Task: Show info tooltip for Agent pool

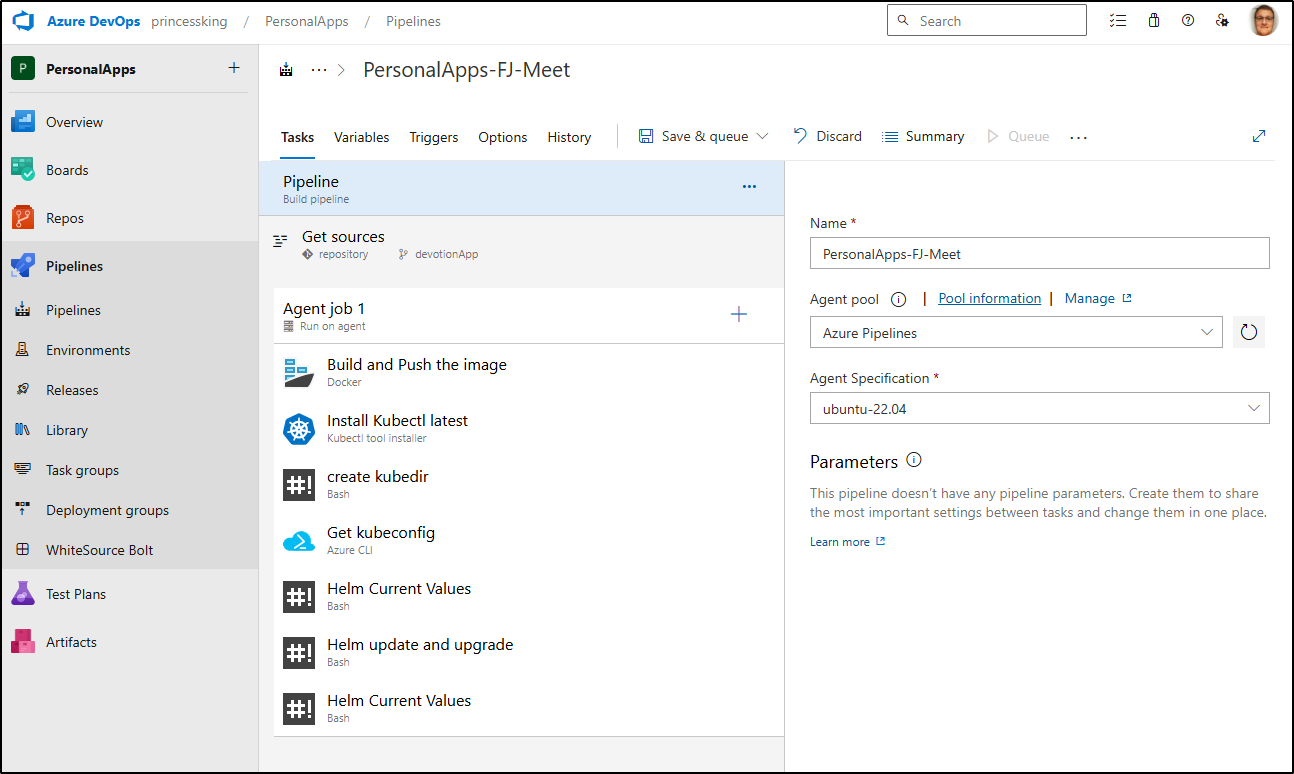Action: (x=898, y=298)
